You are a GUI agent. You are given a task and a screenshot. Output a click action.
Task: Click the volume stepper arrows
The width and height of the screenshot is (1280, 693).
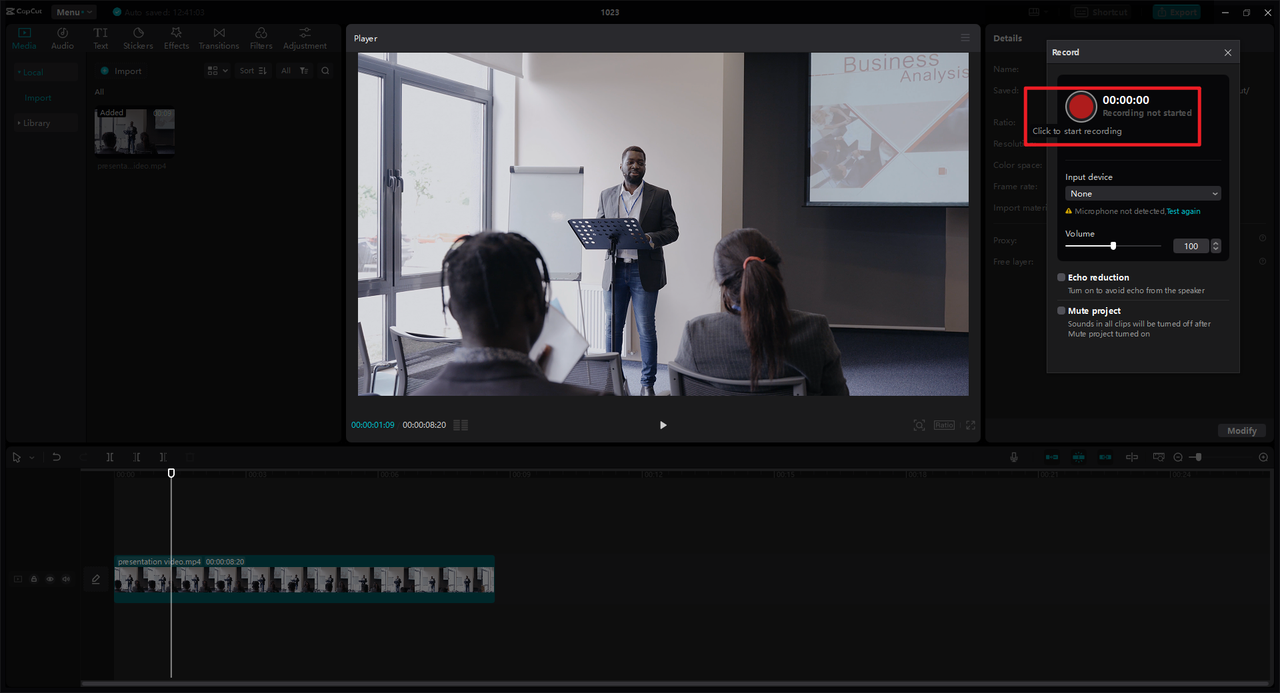coord(1216,246)
